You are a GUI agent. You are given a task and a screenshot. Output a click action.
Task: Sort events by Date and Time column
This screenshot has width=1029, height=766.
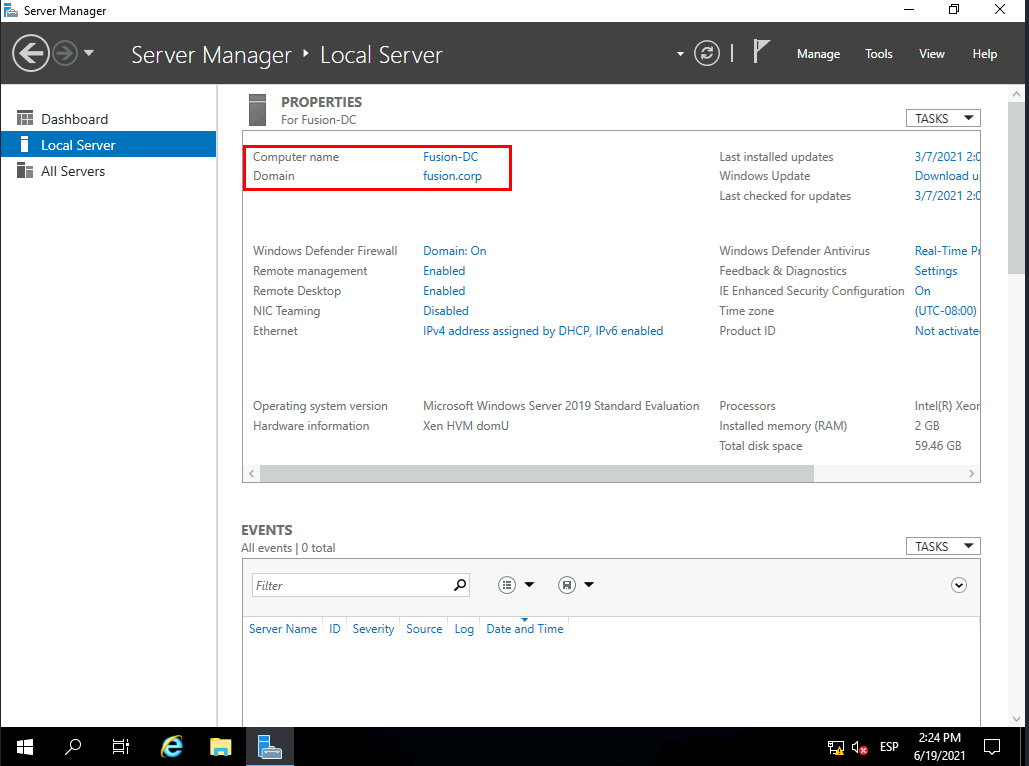click(x=524, y=629)
